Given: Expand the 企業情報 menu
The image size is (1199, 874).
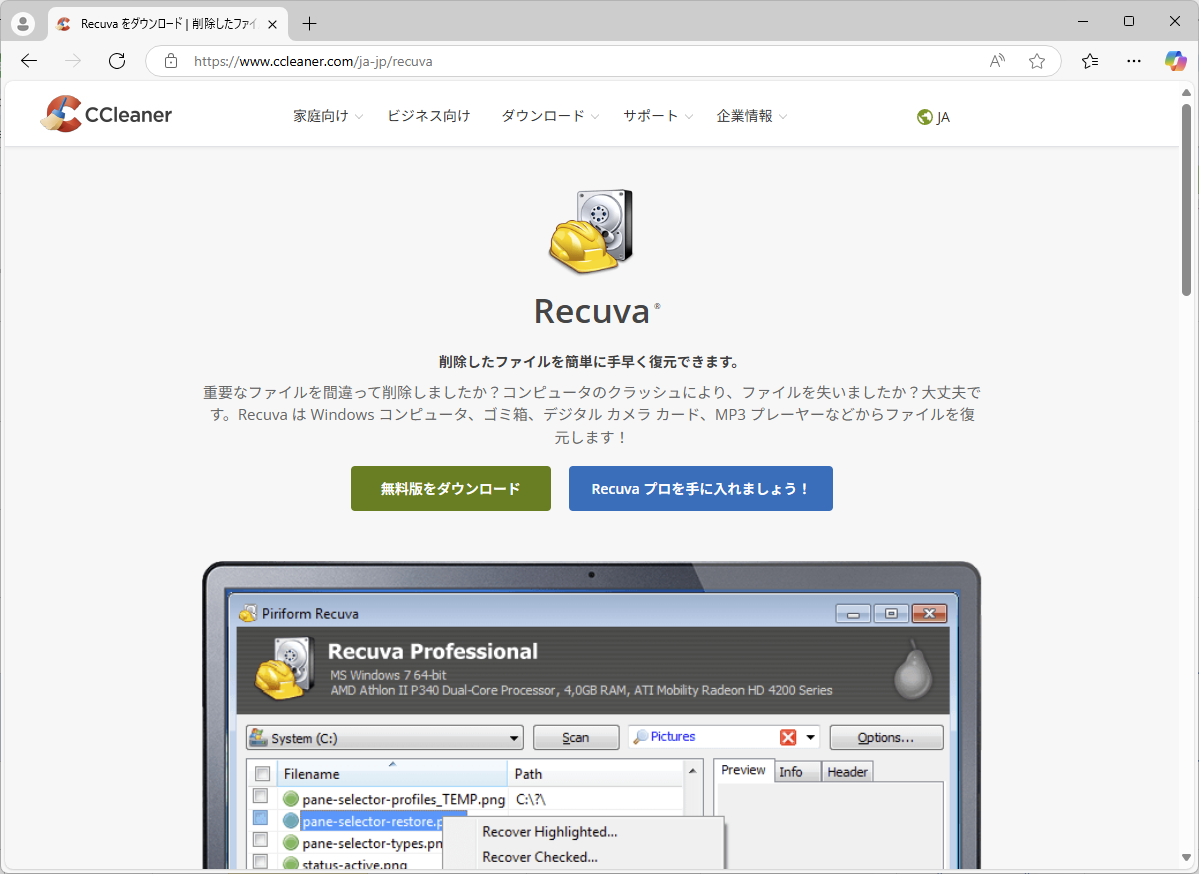Looking at the screenshot, I should click(752, 116).
